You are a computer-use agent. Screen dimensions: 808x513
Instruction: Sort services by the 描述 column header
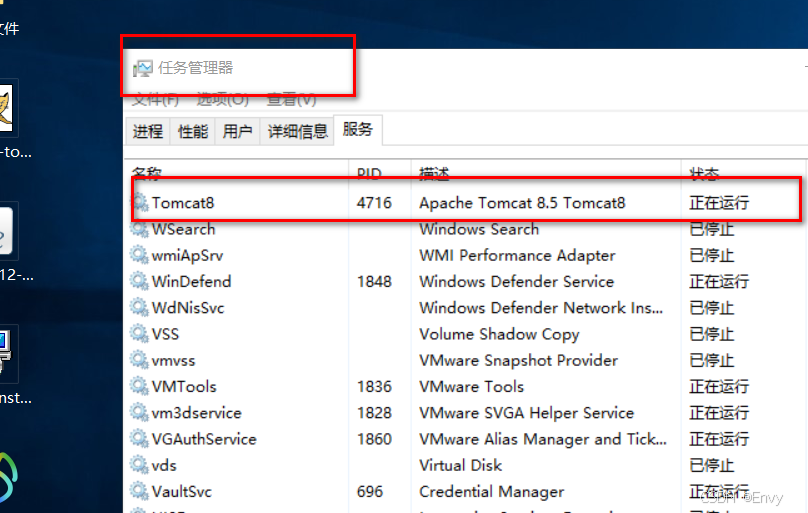click(x=434, y=174)
